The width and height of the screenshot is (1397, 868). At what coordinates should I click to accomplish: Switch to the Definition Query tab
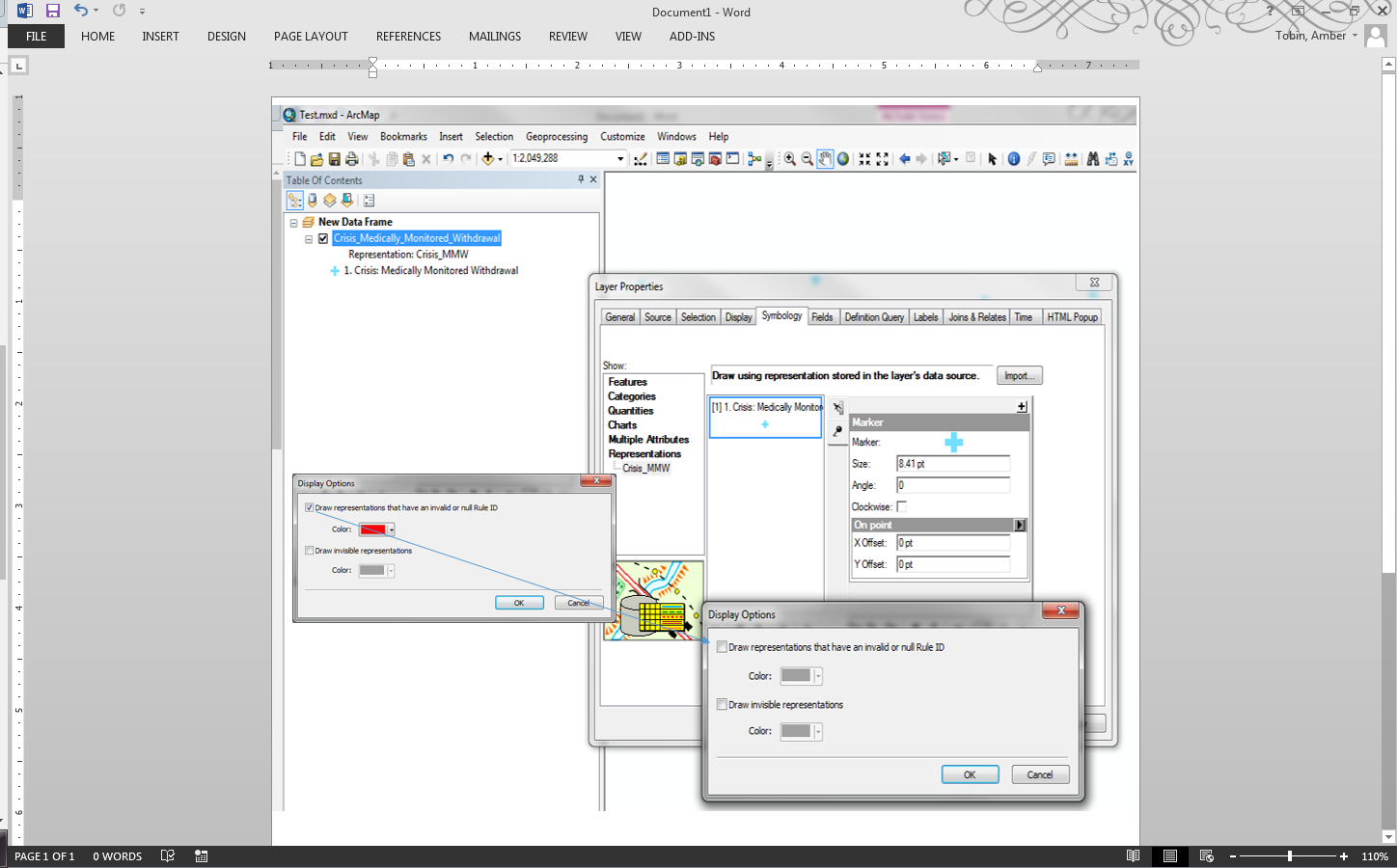[x=874, y=317]
